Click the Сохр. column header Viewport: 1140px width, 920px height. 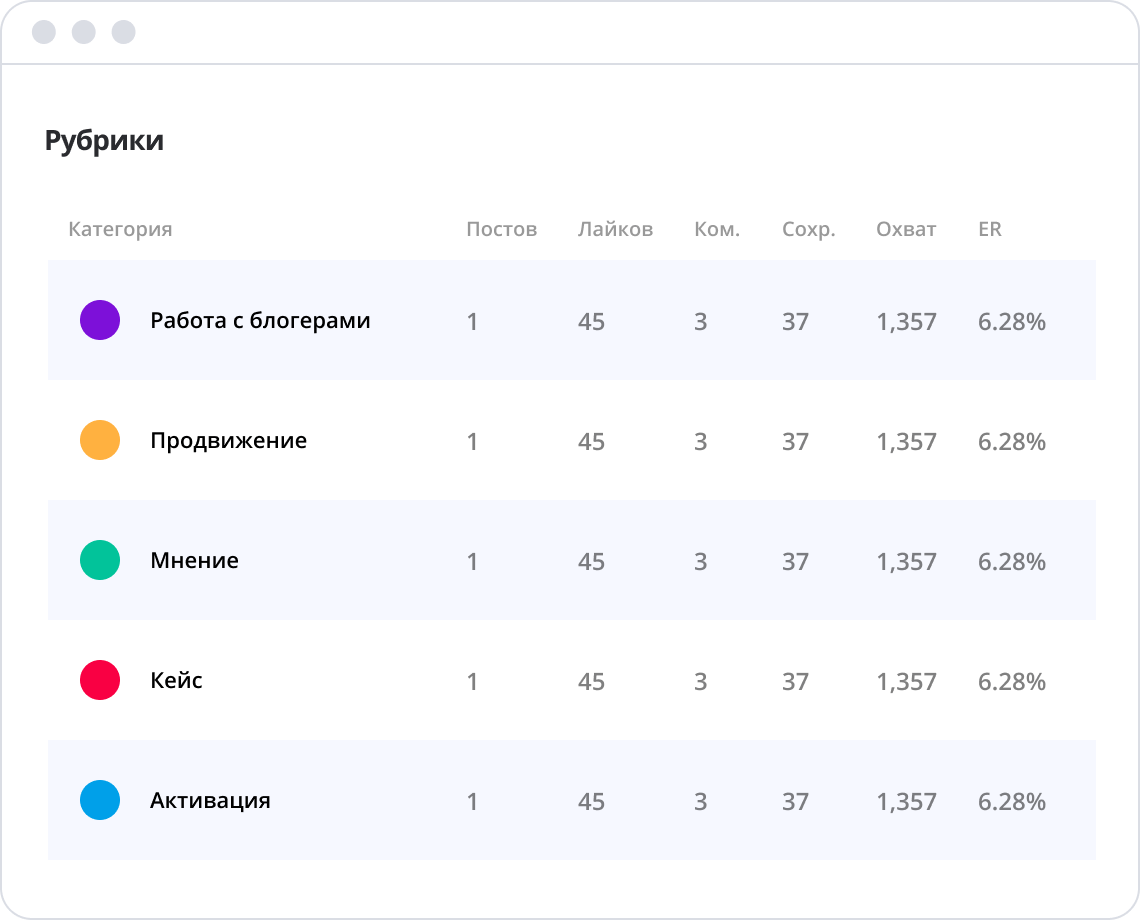pyautogui.click(x=808, y=229)
